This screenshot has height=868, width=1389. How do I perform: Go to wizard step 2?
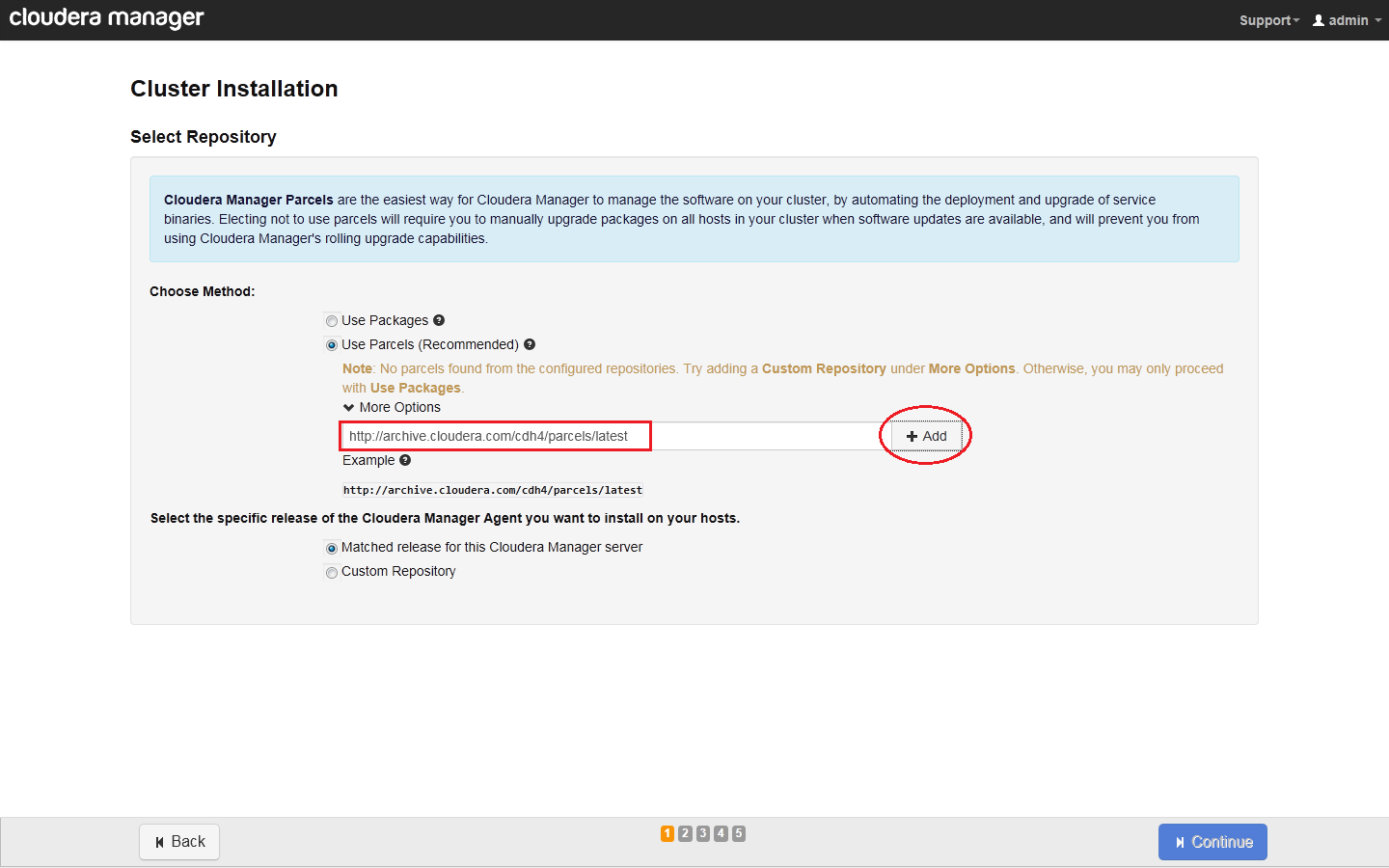click(685, 833)
